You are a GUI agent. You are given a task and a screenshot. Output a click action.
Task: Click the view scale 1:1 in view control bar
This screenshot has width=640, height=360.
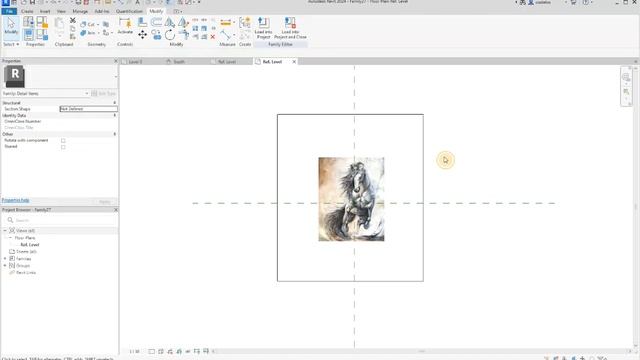click(x=134, y=351)
